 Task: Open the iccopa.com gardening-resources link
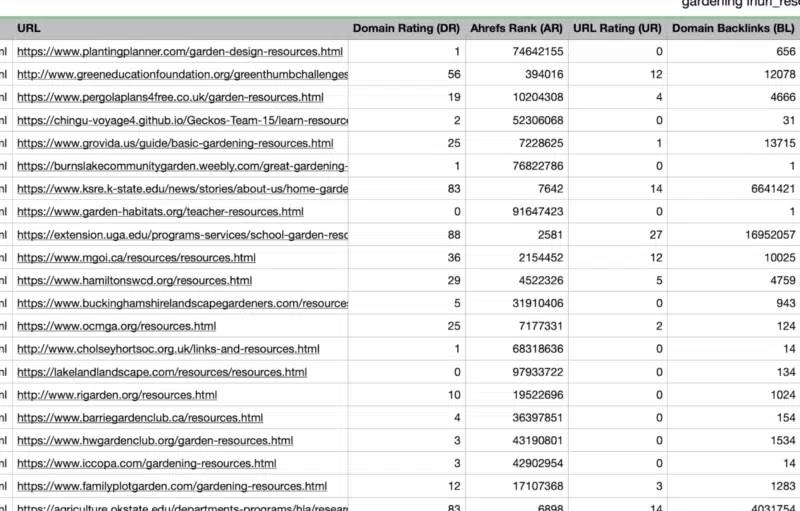point(147,463)
